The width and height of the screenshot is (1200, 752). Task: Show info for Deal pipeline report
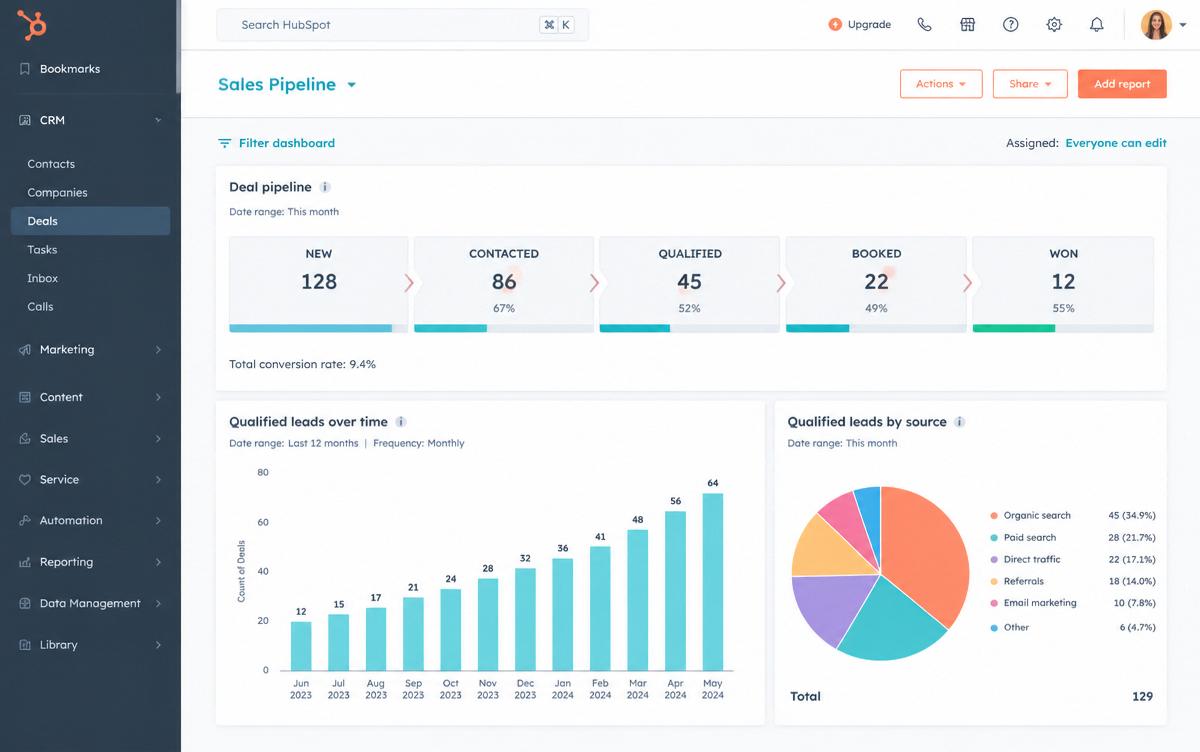pyautogui.click(x=325, y=187)
